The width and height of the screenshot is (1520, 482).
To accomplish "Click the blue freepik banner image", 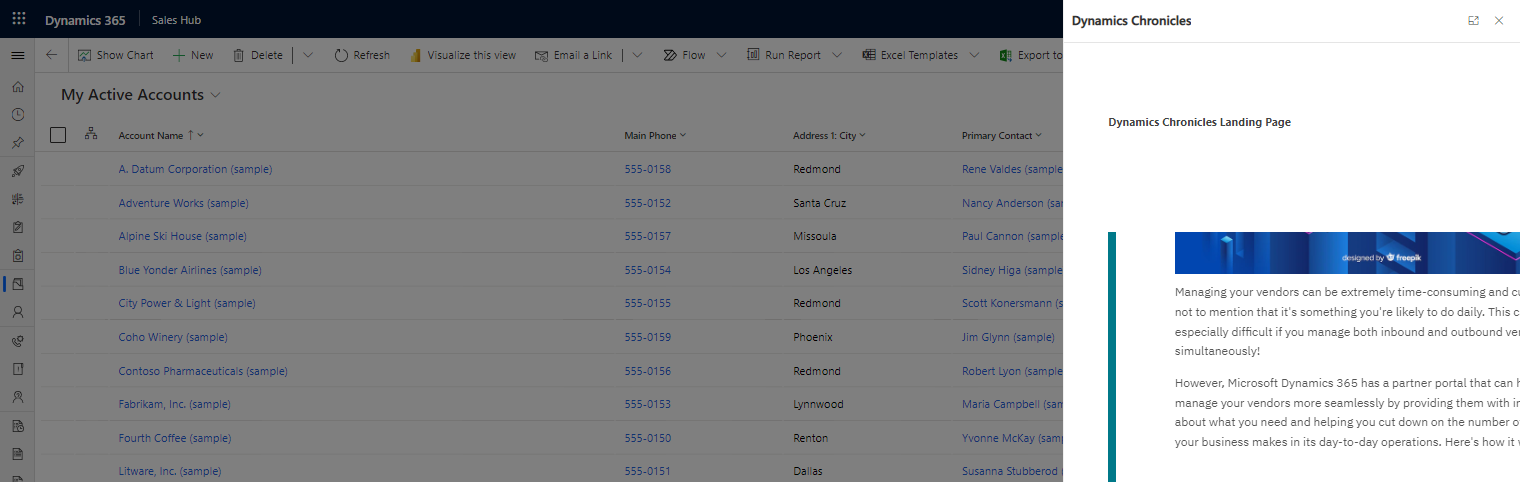I will click(x=1347, y=253).
